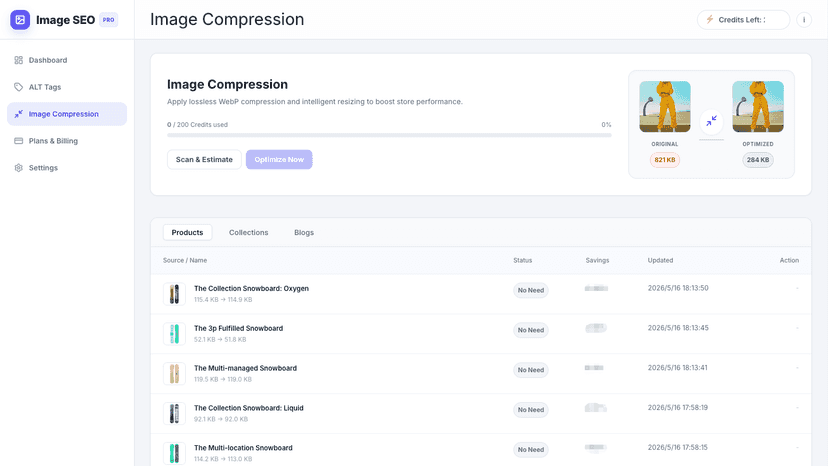Click the No Need status for 3p Fulfilled row
Image resolution: width=828 pixels, height=466 pixels.
click(x=531, y=330)
